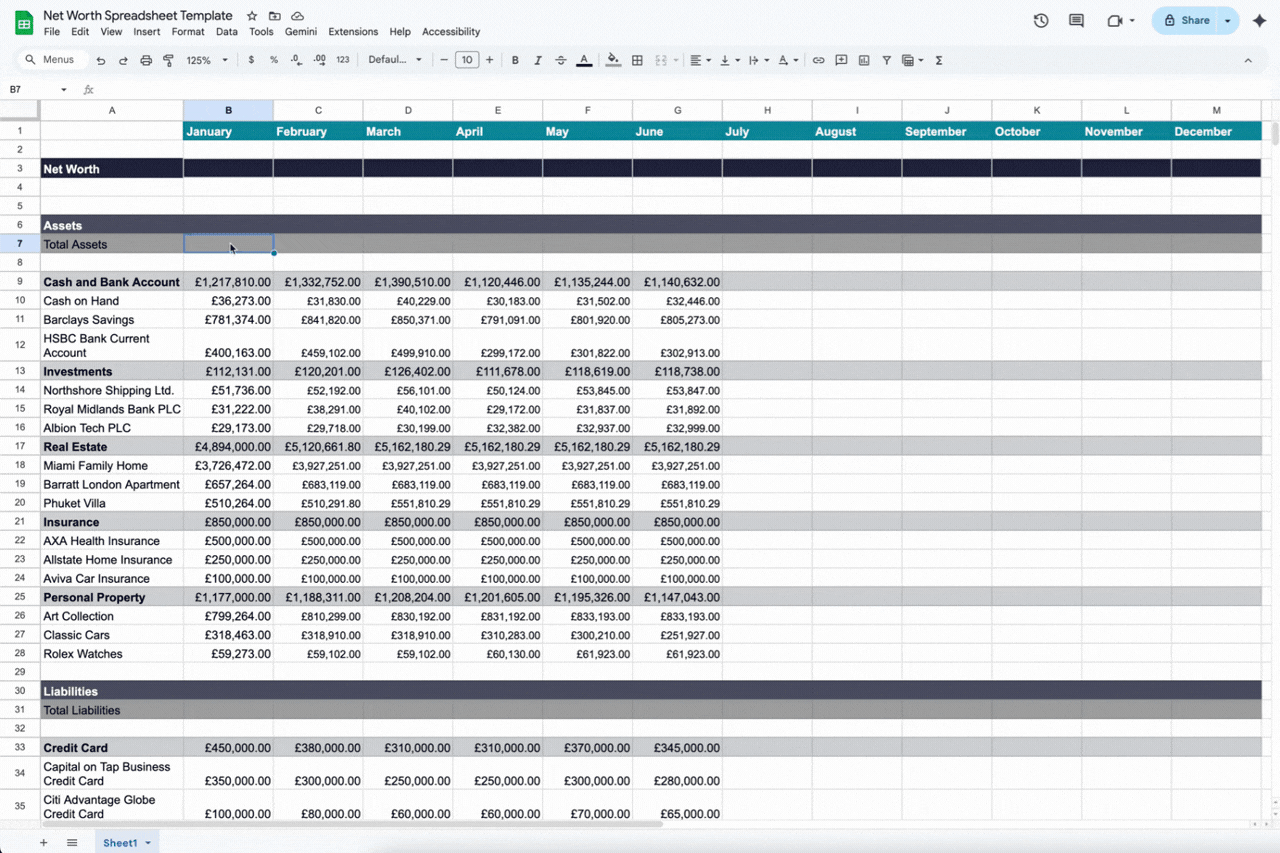Open the 123 more number formats menu

[x=343, y=60]
